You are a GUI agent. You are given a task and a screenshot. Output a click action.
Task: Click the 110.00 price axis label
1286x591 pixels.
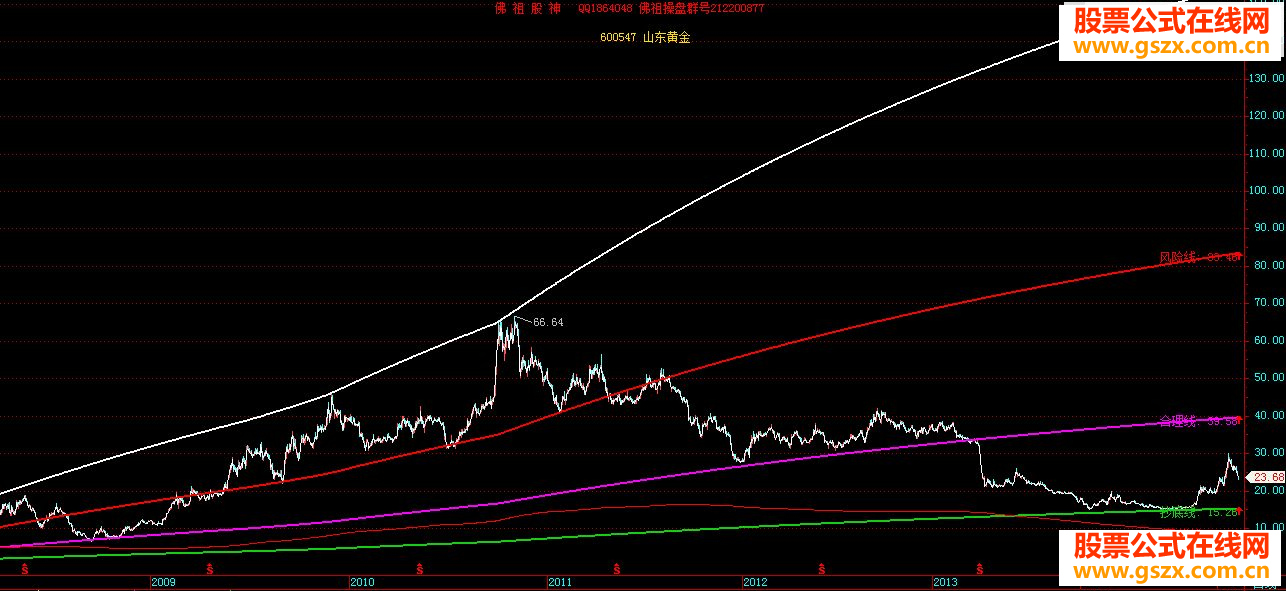pyautogui.click(x=1266, y=153)
